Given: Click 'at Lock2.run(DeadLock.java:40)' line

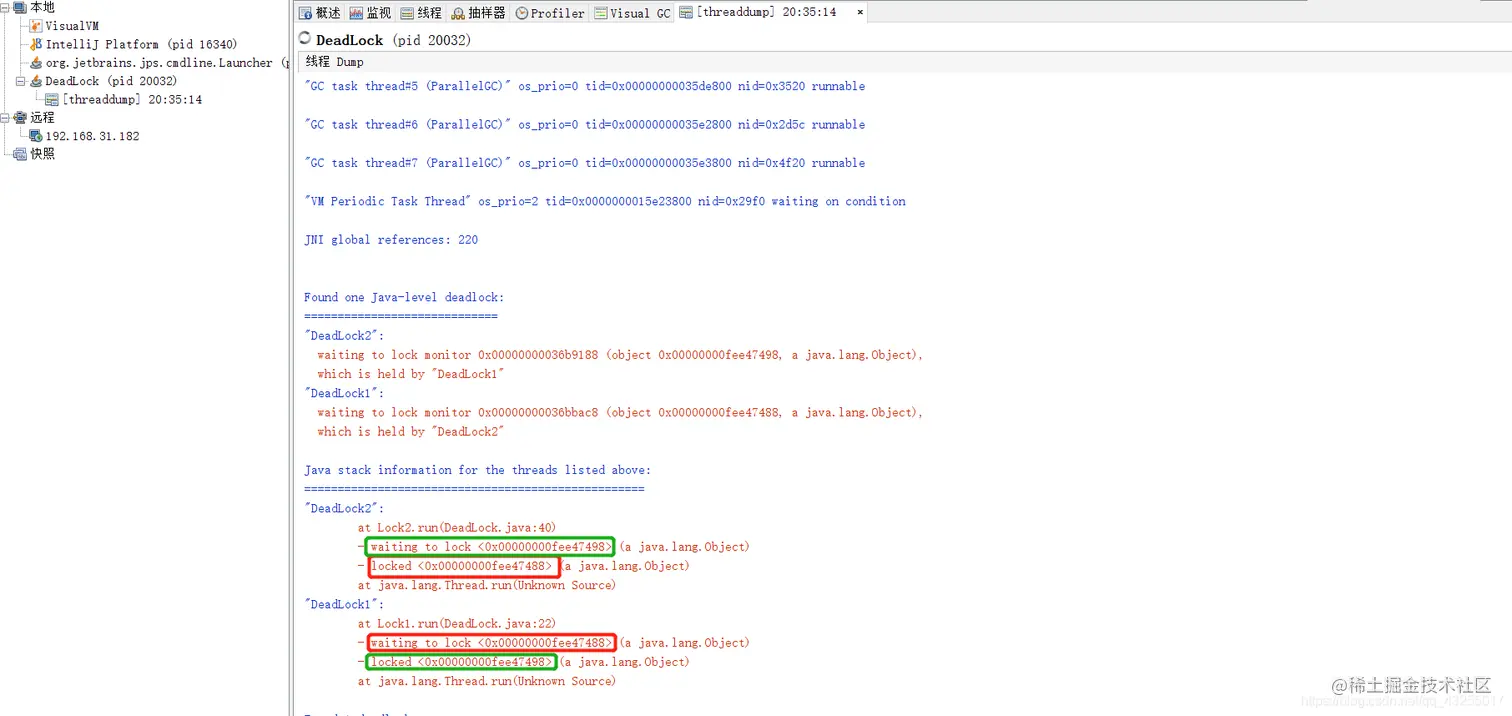Looking at the screenshot, I should pyautogui.click(x=457, y=528).
